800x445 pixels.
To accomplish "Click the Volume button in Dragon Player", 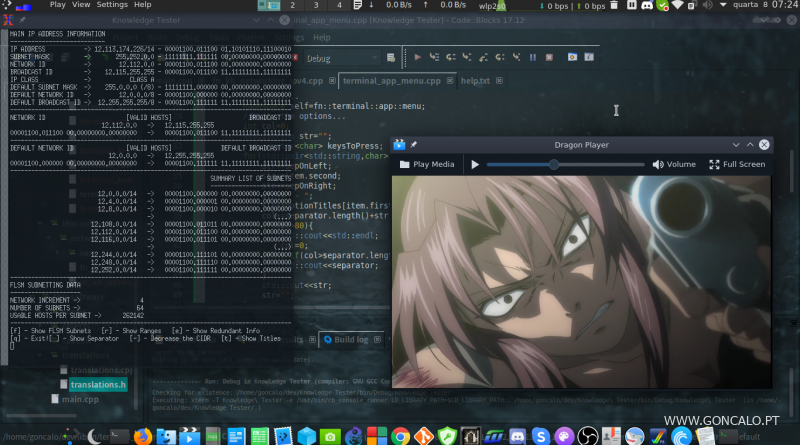I will 674,164.
